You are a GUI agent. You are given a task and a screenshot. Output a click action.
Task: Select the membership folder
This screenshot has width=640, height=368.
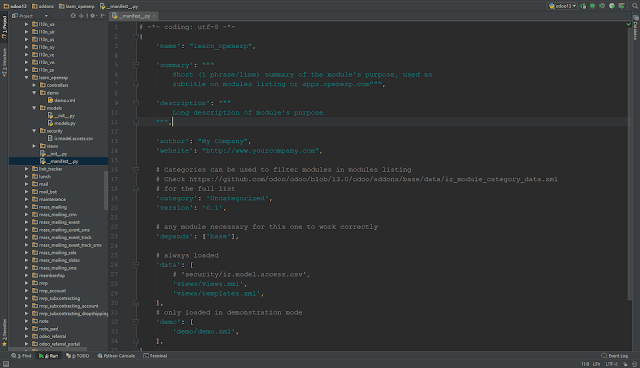(x=49, y=275)
